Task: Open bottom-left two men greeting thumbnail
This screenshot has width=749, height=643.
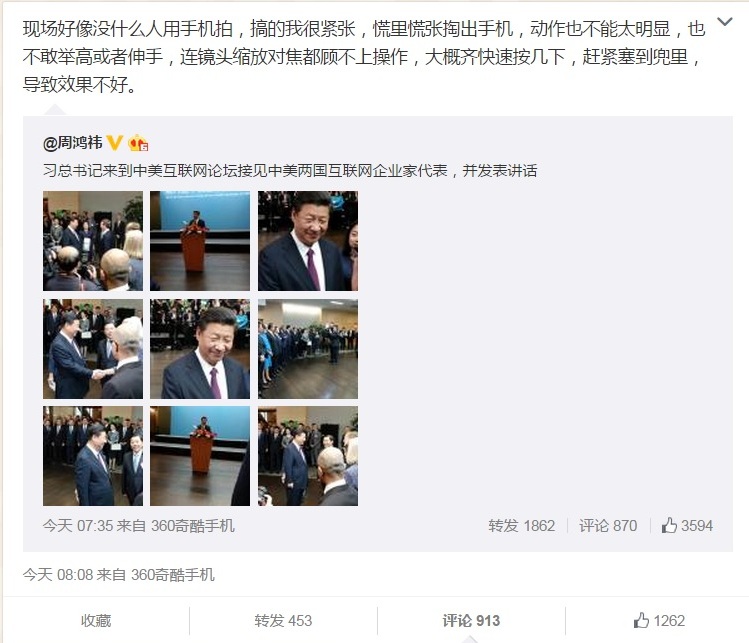Action: point(93,456)
